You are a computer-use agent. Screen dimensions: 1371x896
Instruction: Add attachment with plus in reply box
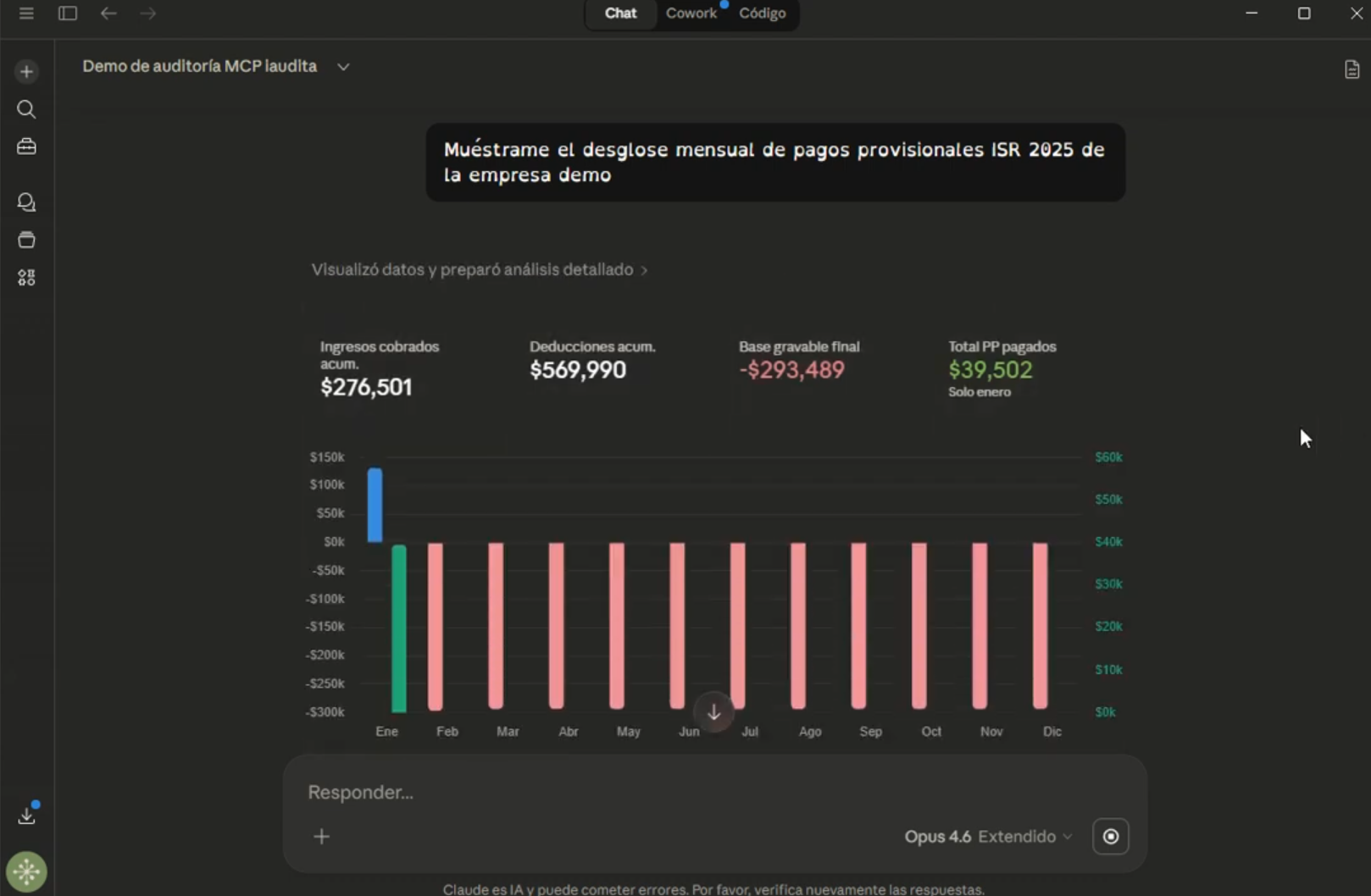pos(321,837)
